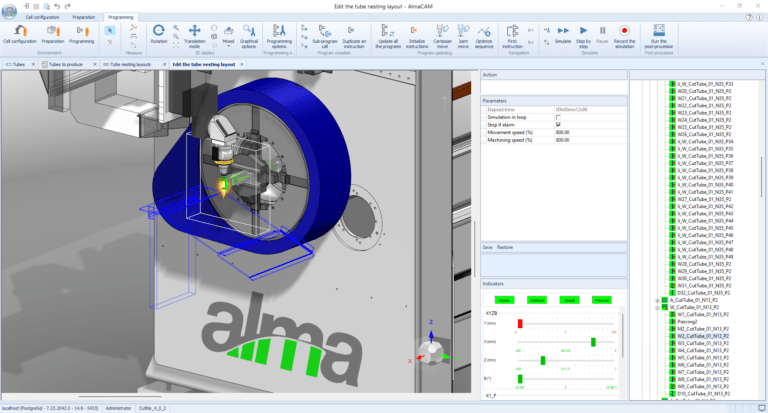Click the Optimize sequence icon
Screen dimensions: 768x413
[x=484, y=35]
